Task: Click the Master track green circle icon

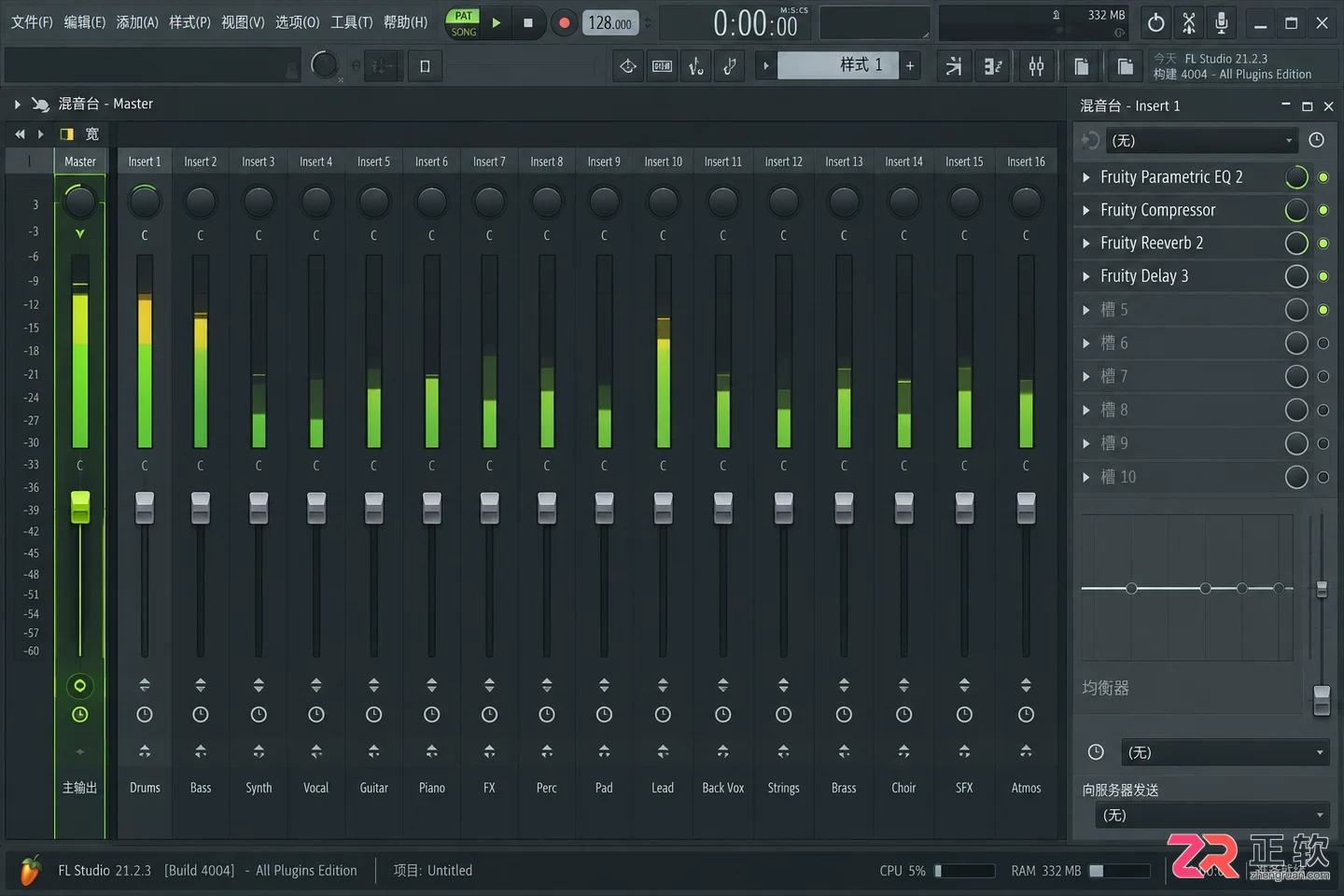Action: pyautogui.click(x=80, y=686)
